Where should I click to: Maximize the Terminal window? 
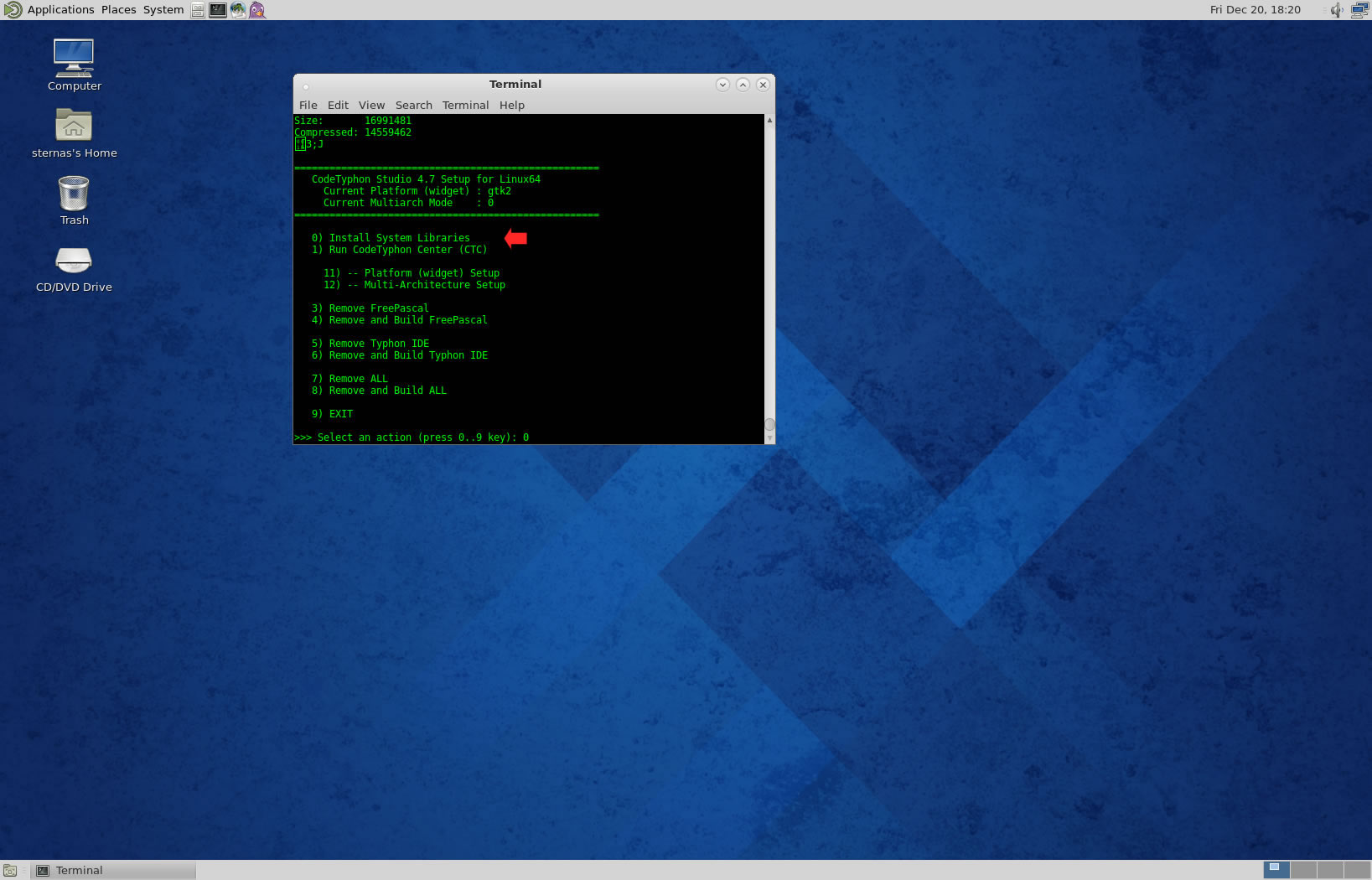pyautogui.click(x=743, y=85)
